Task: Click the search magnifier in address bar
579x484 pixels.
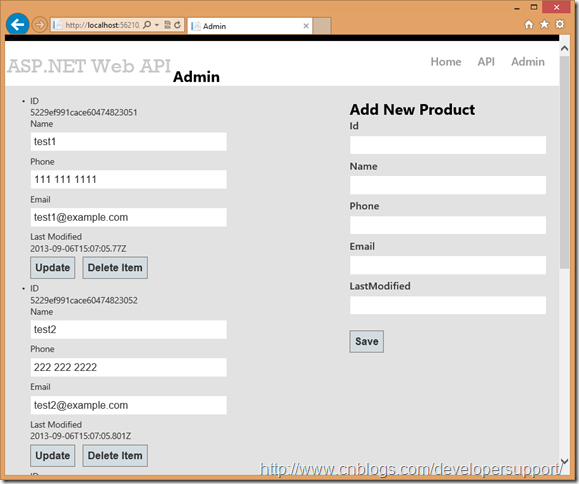Action: (147, 25)
